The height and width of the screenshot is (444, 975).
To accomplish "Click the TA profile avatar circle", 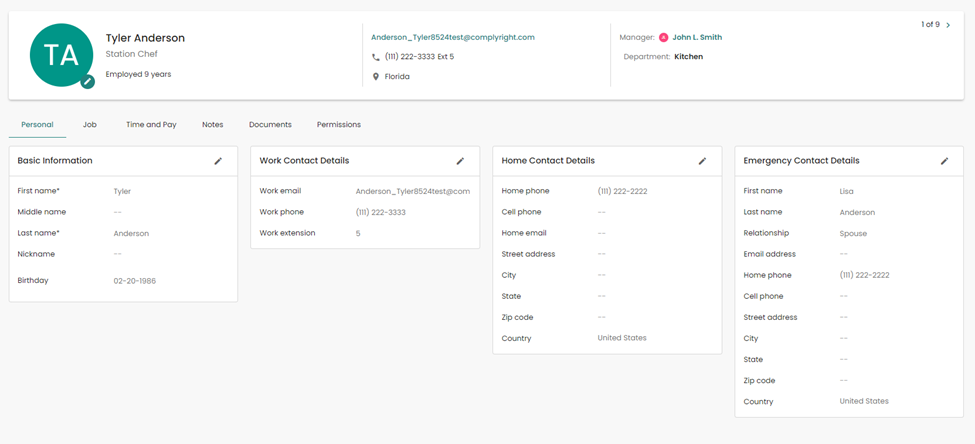I will (x=61, y=54).
